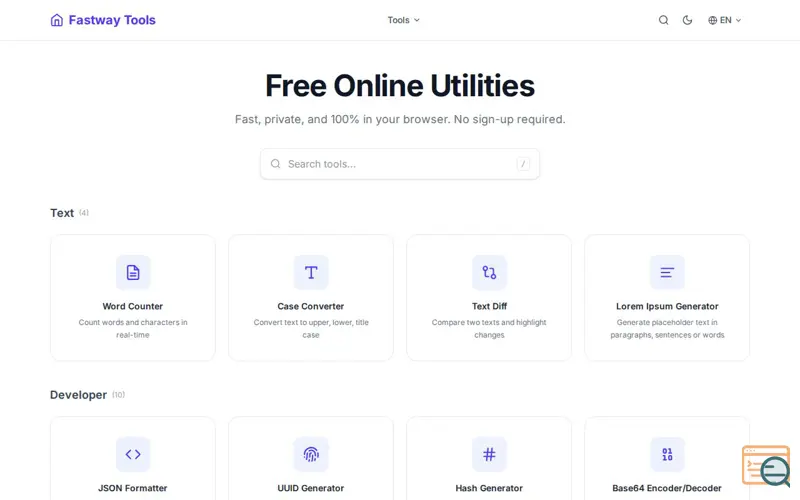Expand the Tools dropdown menu
The image size is (800, 500).
(403, 20)
